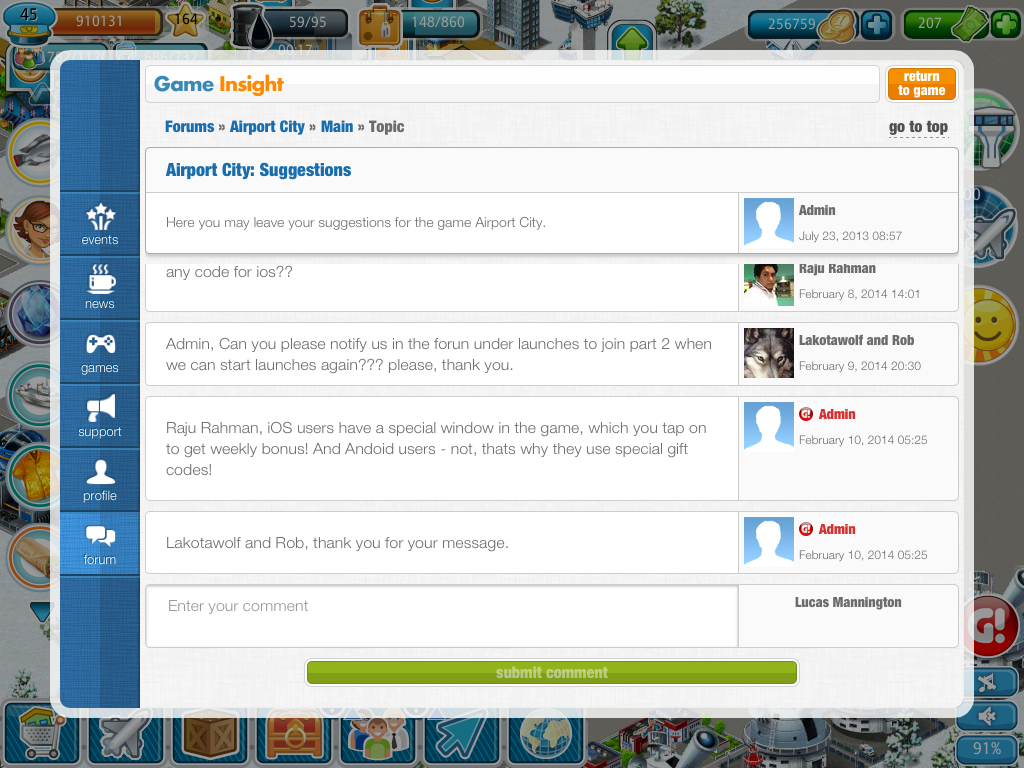Select the date February 9, 2014 20:30

pyautogui.click(x=860, y=366)
